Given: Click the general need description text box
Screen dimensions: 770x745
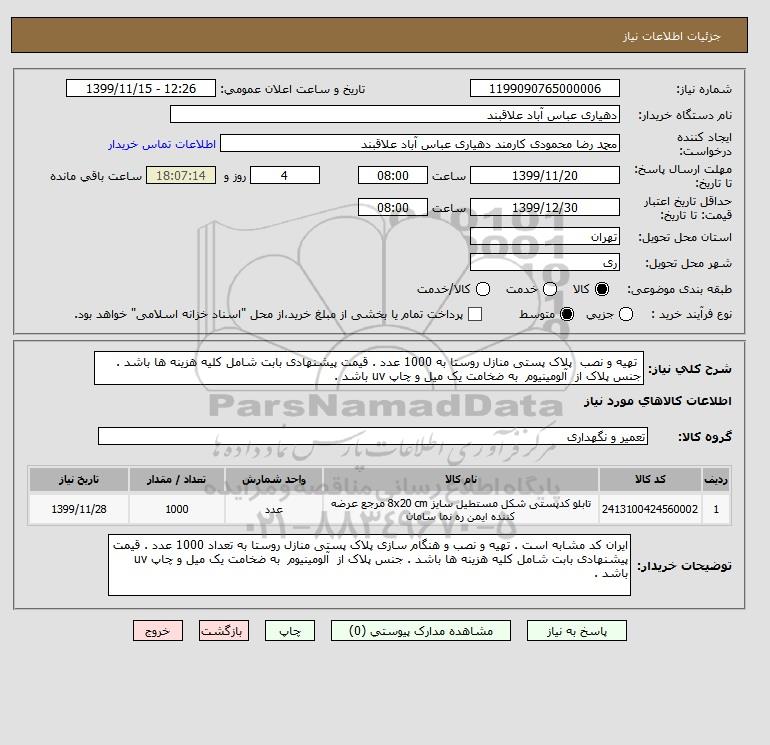Looking at the screenshot, I should [x=369, y=368].
